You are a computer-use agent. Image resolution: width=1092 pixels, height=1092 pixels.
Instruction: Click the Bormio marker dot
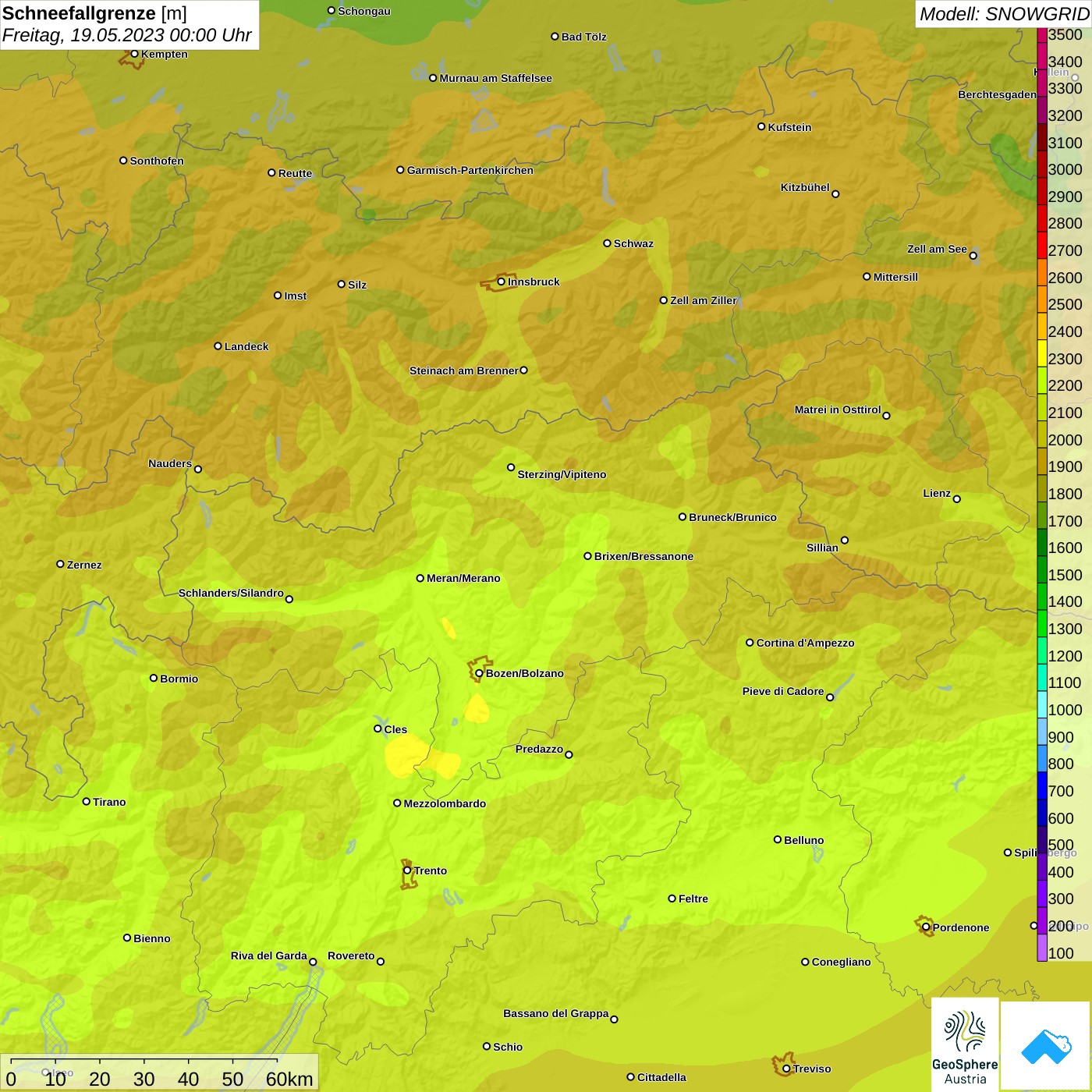coord(154,678)
